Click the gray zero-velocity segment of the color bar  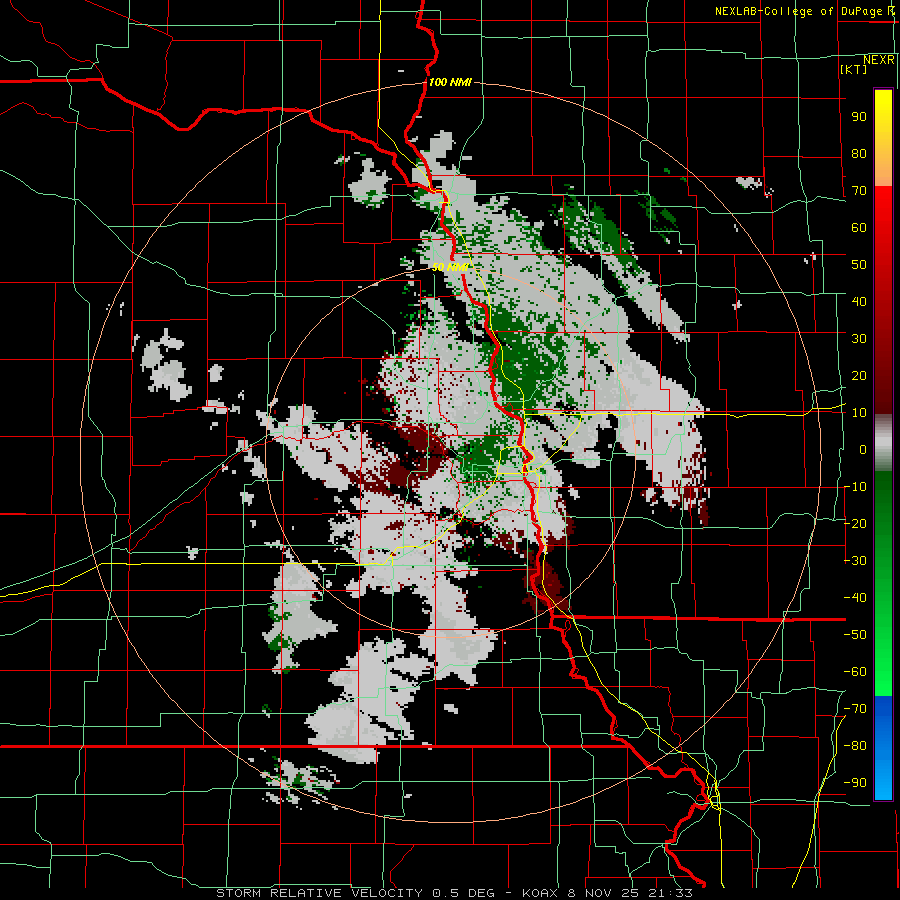pyautogui.click(x=883, y=443)
